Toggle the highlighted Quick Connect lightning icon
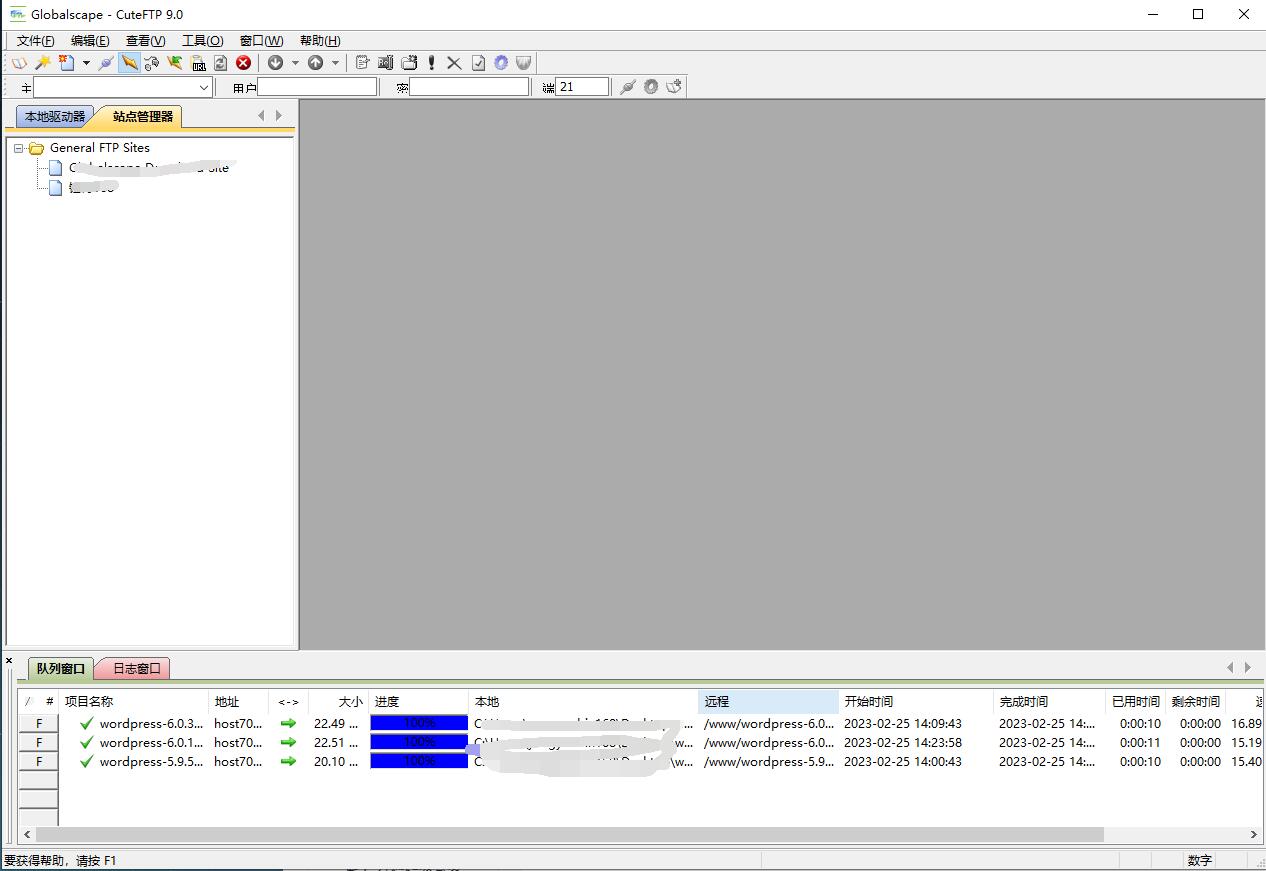This screenshot has width=1266, height=871. tap(129, 63)
